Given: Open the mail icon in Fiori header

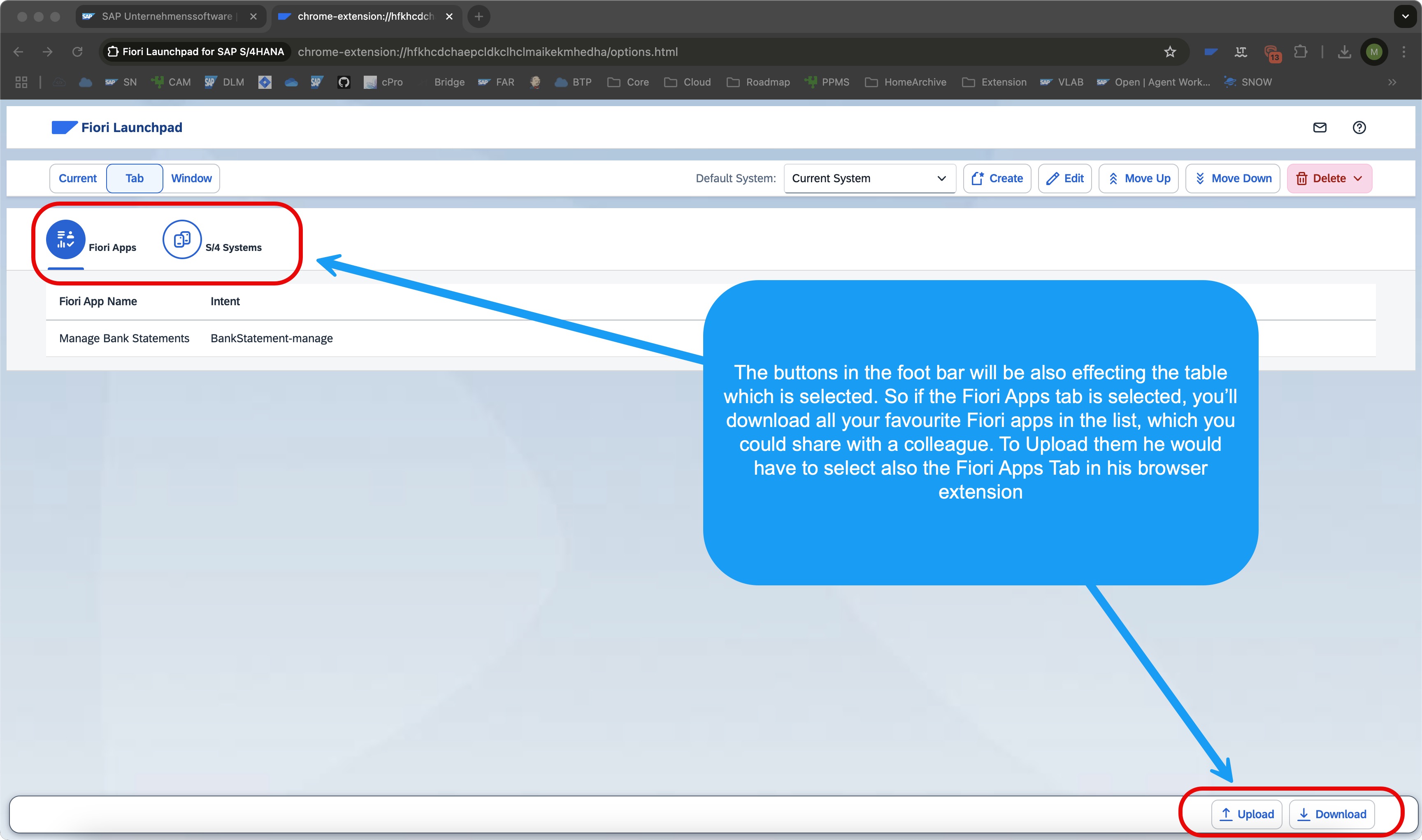Looking at the screenshot, I should tap(1320, 128).
